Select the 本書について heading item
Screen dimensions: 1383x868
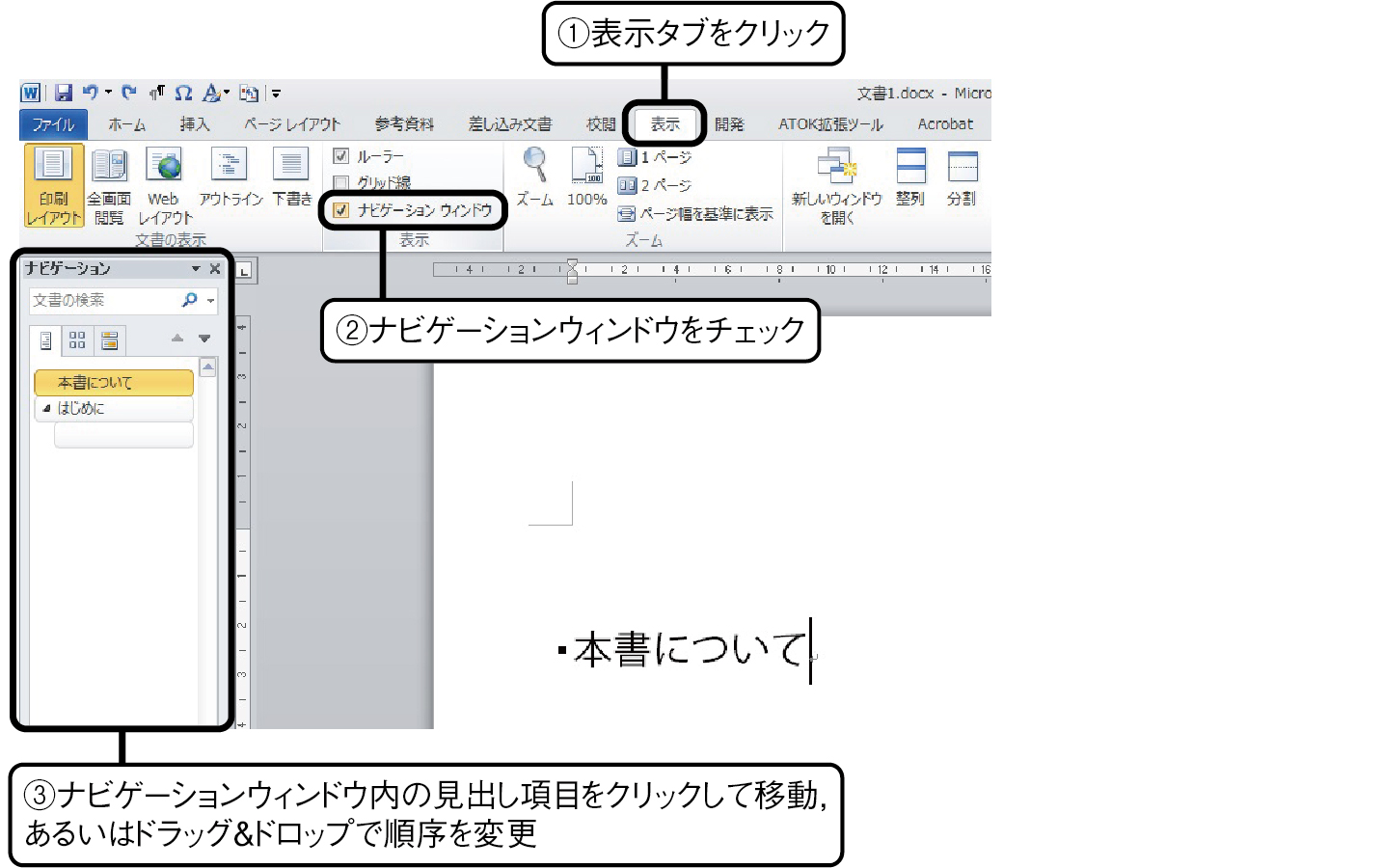tap(114, 383)
